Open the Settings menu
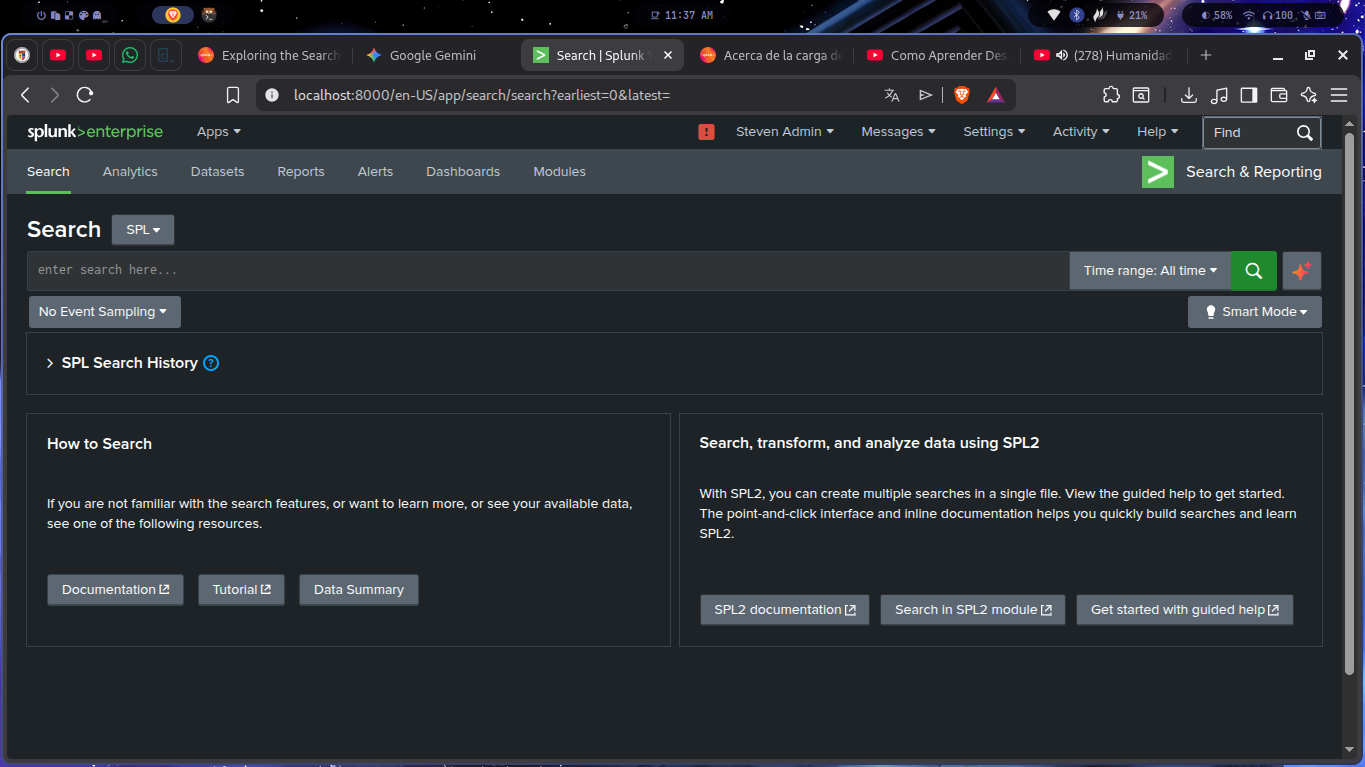 [x=993, y=131]
